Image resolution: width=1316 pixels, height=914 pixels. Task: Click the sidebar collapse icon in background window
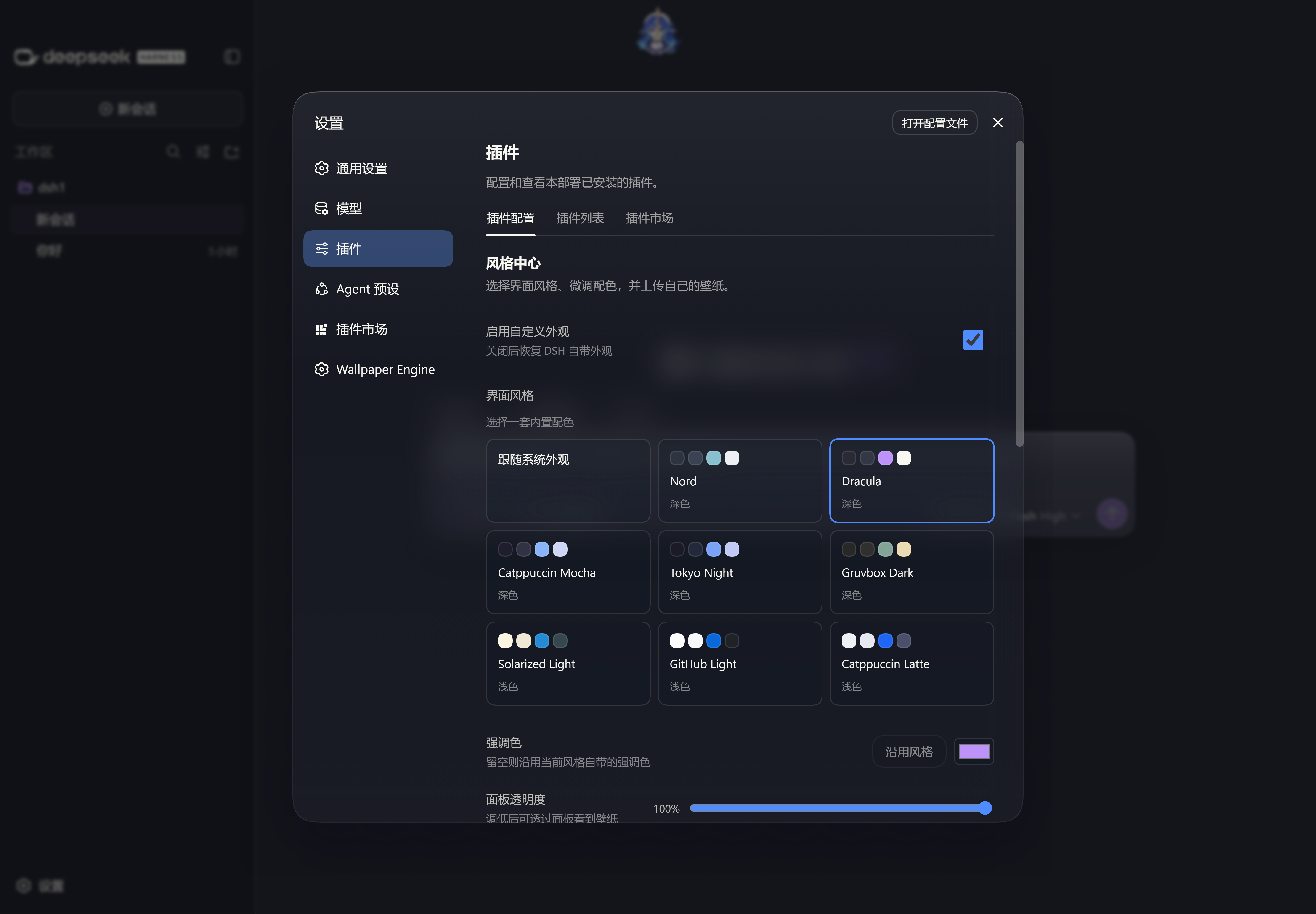coord(232,57)
